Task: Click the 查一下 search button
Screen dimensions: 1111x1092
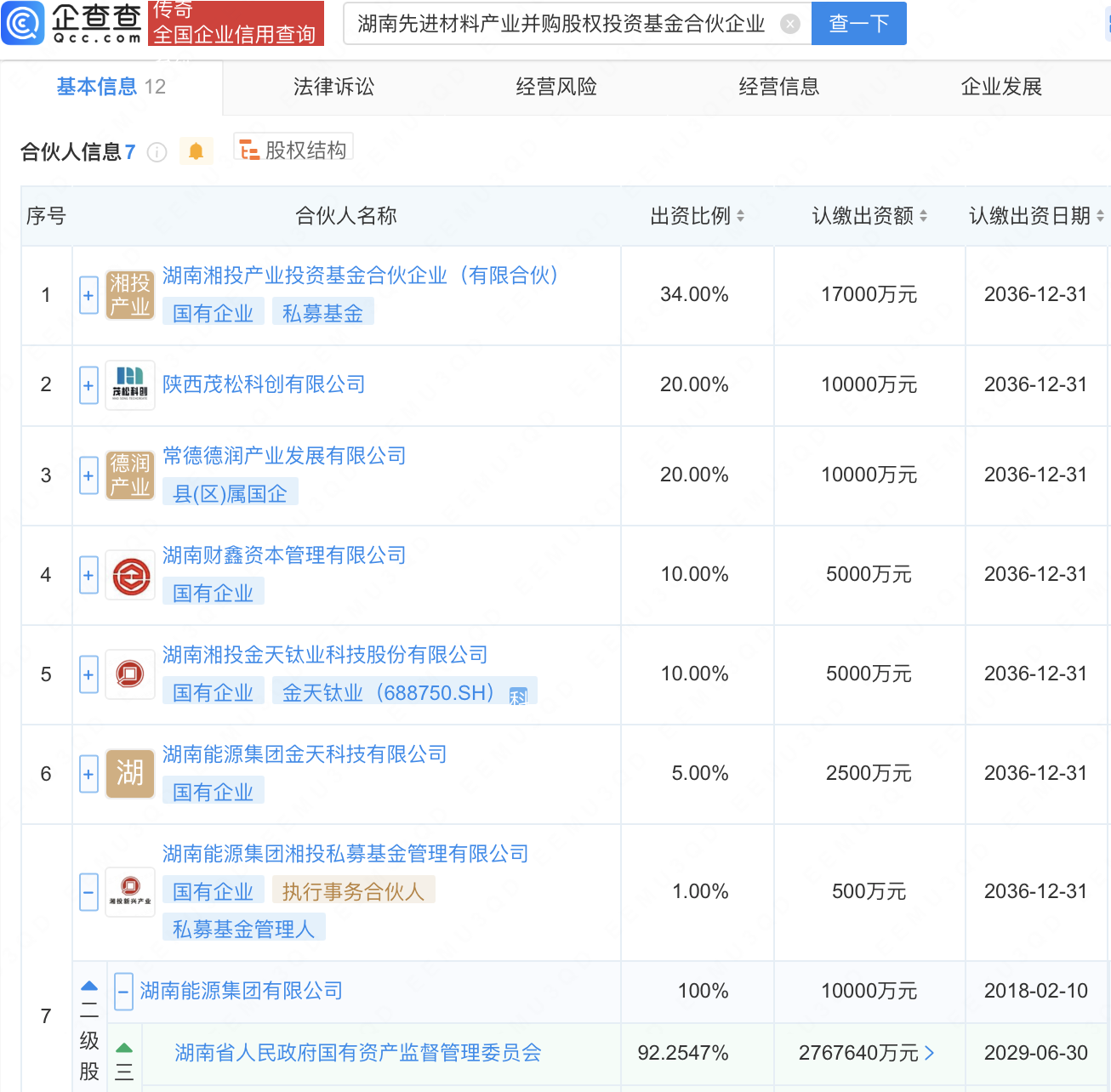Action: [x=858, y=24]
